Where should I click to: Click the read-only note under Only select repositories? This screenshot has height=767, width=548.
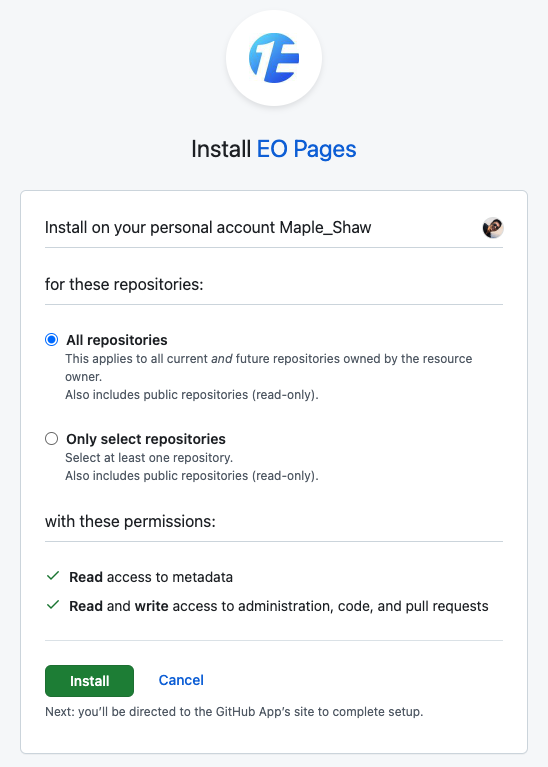[x=192, y=476]
